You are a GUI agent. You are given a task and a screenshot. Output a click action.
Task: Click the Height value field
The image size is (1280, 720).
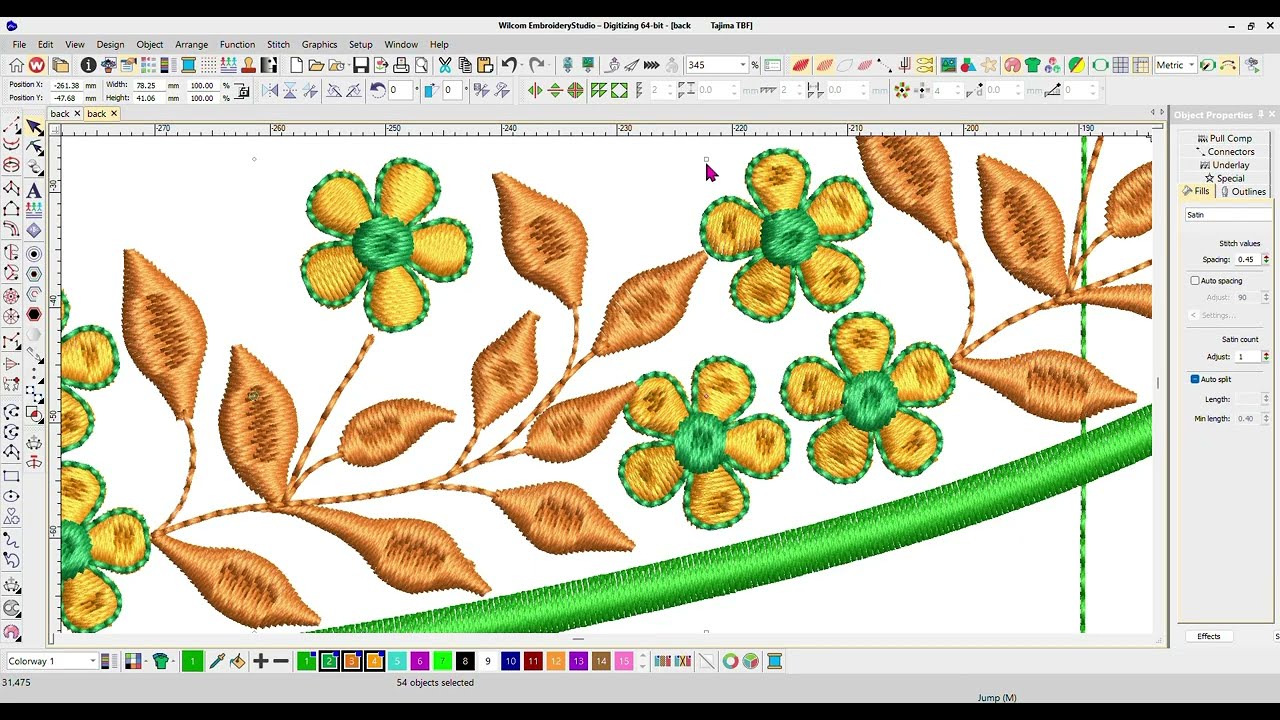(149, 98)
